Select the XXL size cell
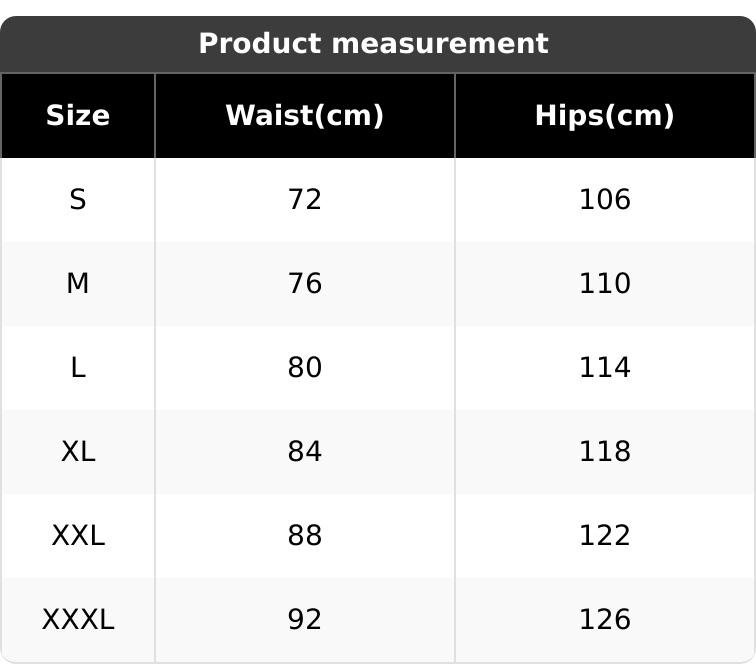Viewport: 756px width, 664px height. [x=78, y=536]
